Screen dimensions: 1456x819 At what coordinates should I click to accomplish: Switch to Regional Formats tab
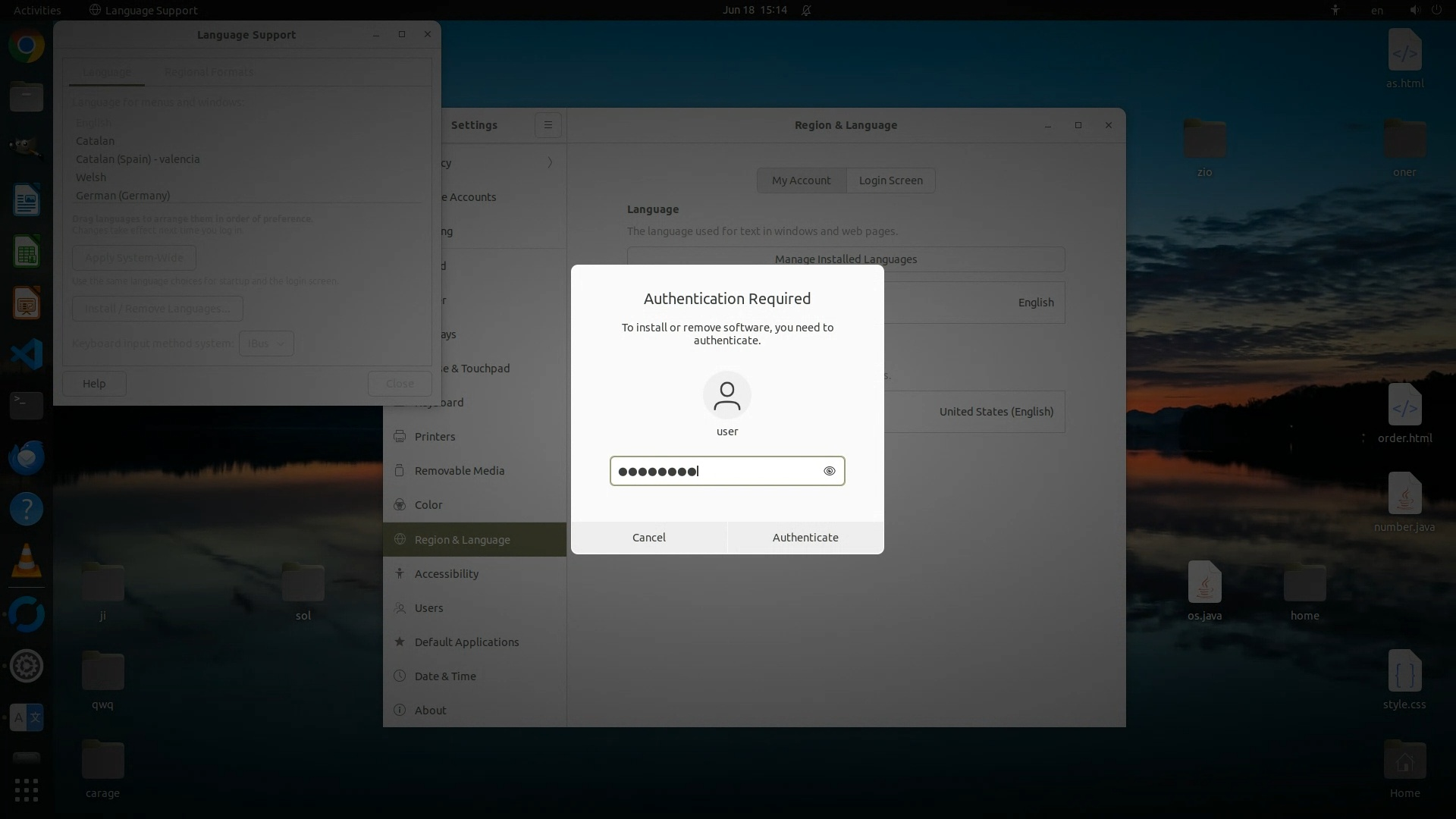point(209,72)
